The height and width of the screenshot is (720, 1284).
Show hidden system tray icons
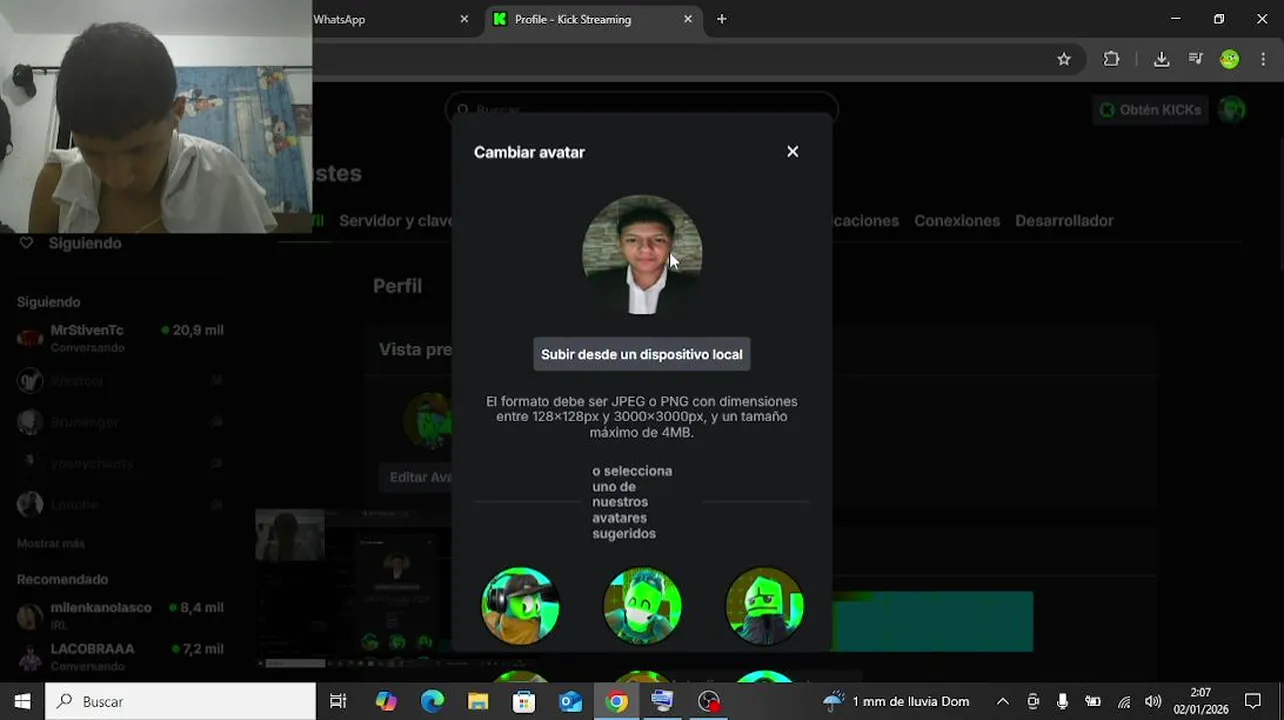coord(1003,701)
